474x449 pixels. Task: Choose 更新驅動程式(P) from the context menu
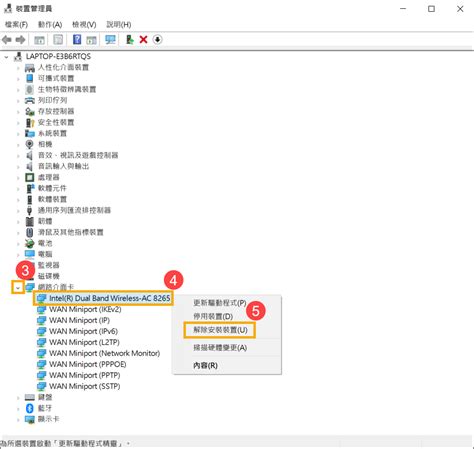220,303
